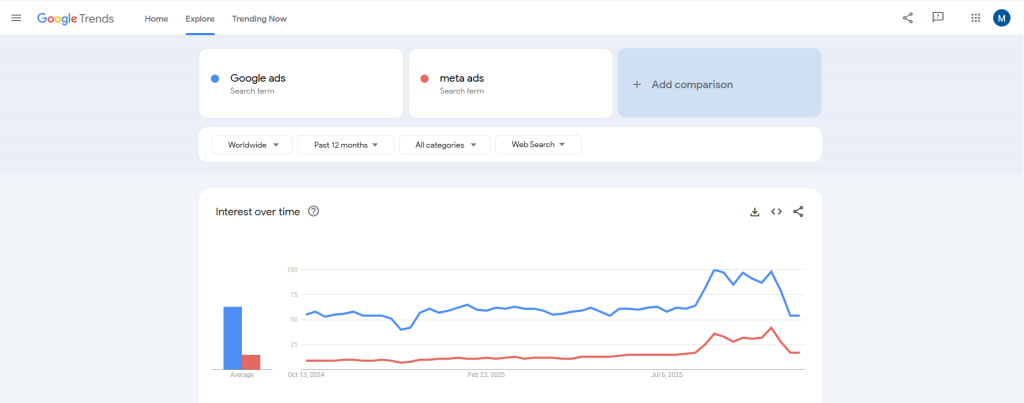Open help for Interest over time
1024x403 pixels.
click(314, 211)
